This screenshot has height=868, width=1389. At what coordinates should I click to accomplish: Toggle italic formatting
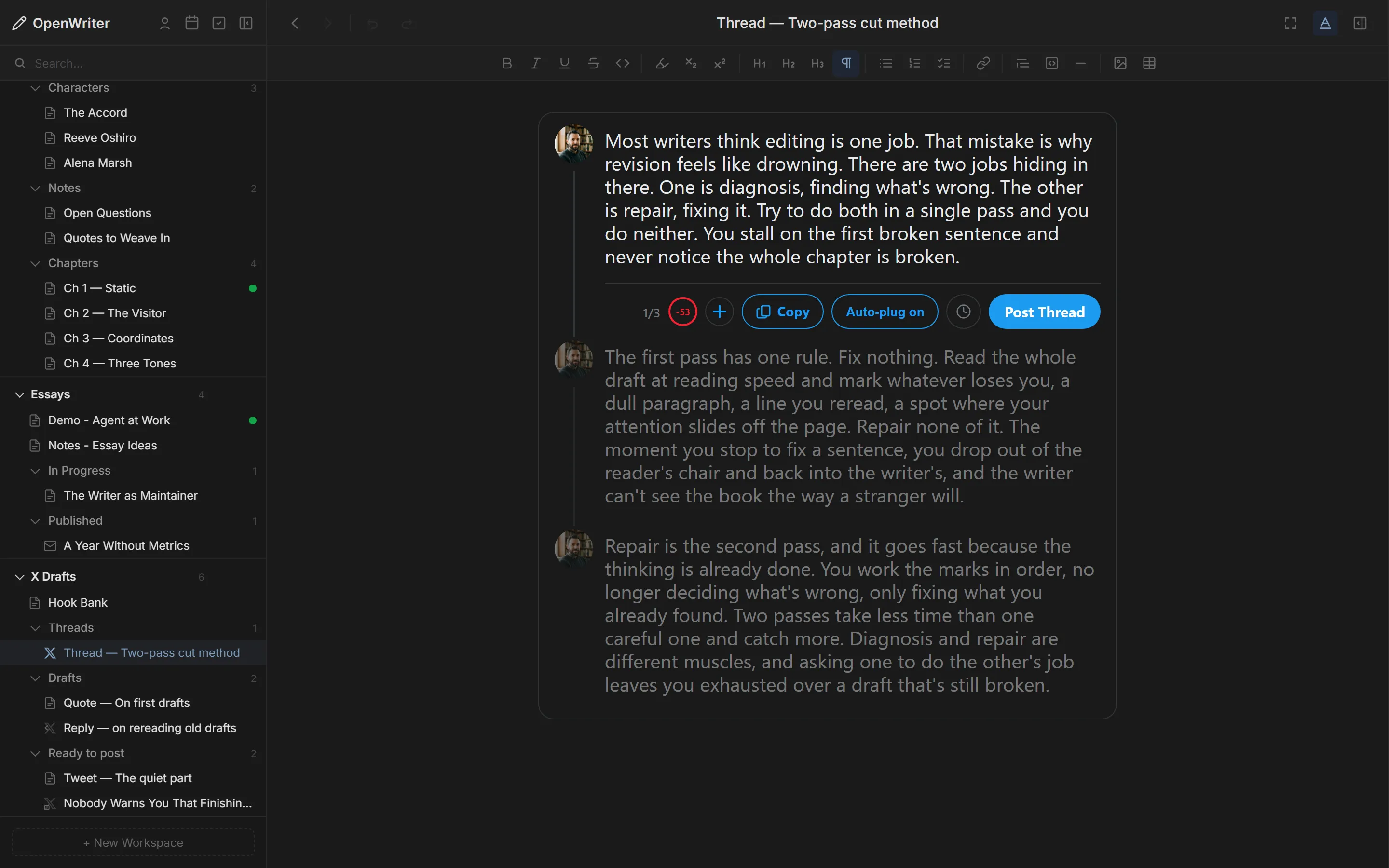tap(535, 63)
